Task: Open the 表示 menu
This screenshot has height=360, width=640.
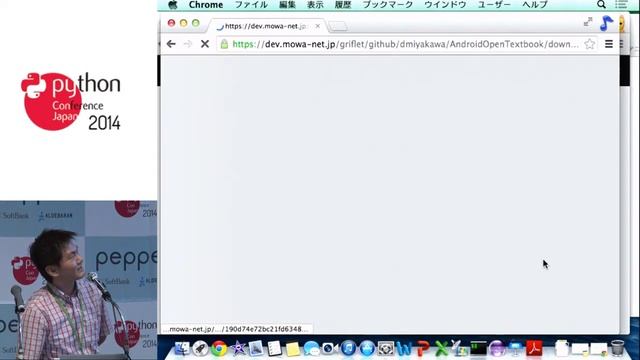Action: point(315,5)
